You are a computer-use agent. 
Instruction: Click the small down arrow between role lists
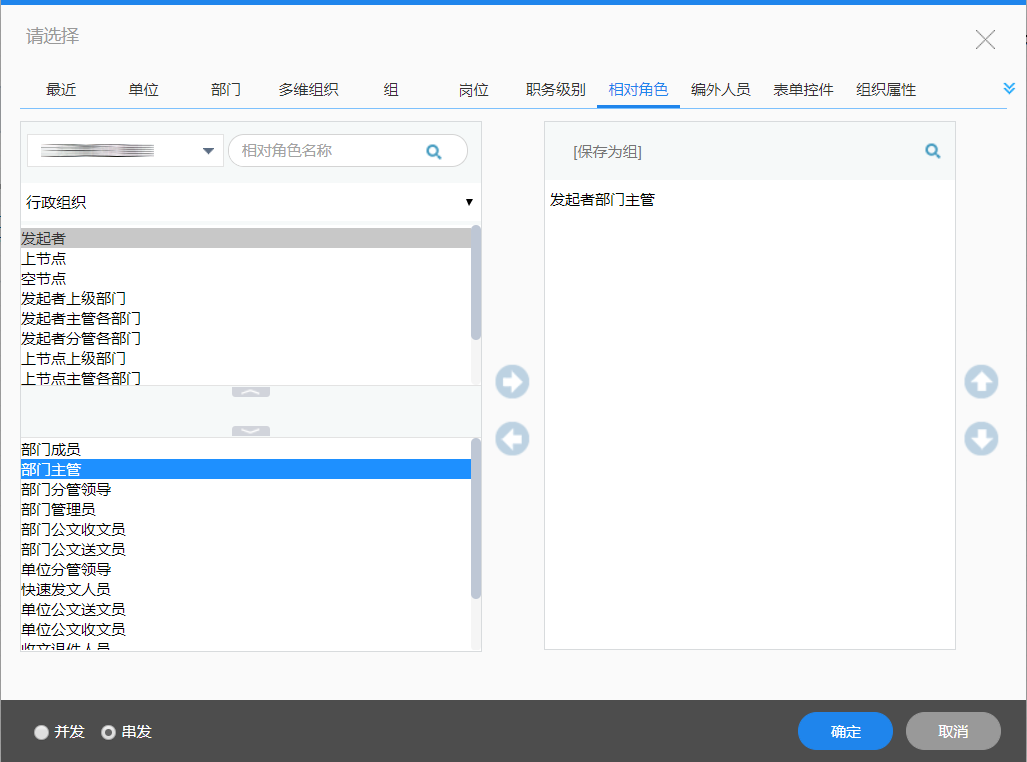pos(249,430)
